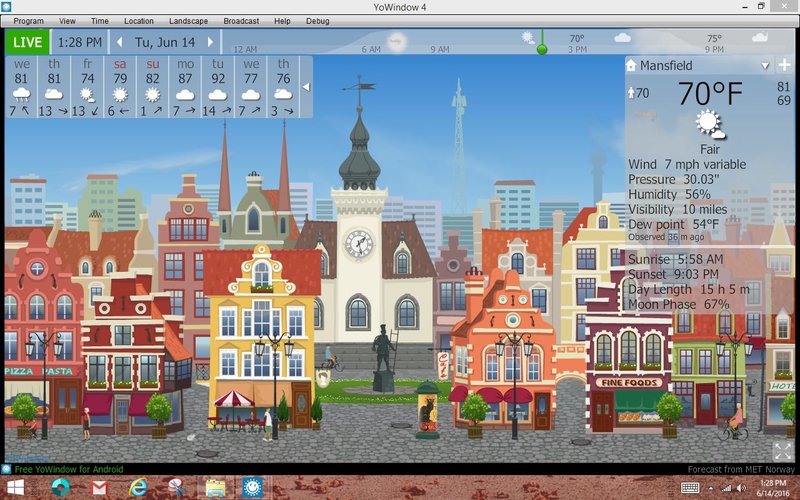Click the Dew point 54°F line

pyautogui.click(x=673, y=224)
